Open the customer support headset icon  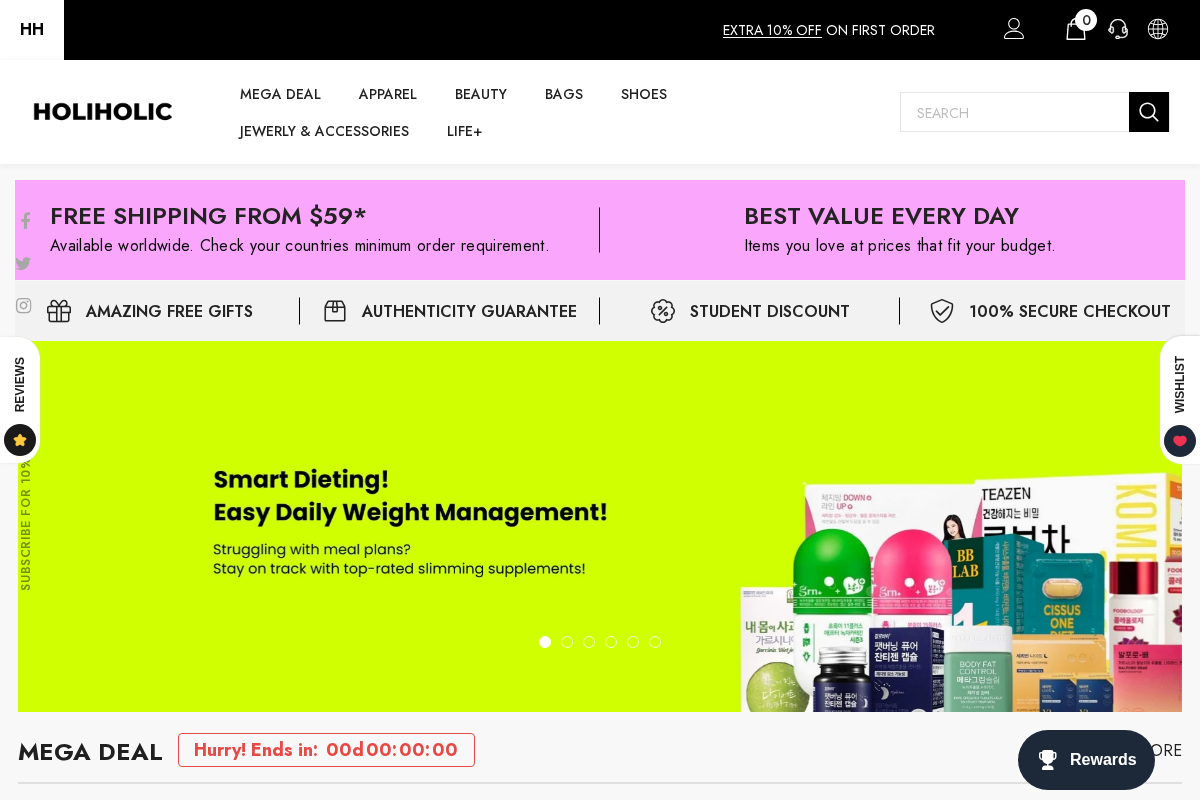(x=1118, y=29)
